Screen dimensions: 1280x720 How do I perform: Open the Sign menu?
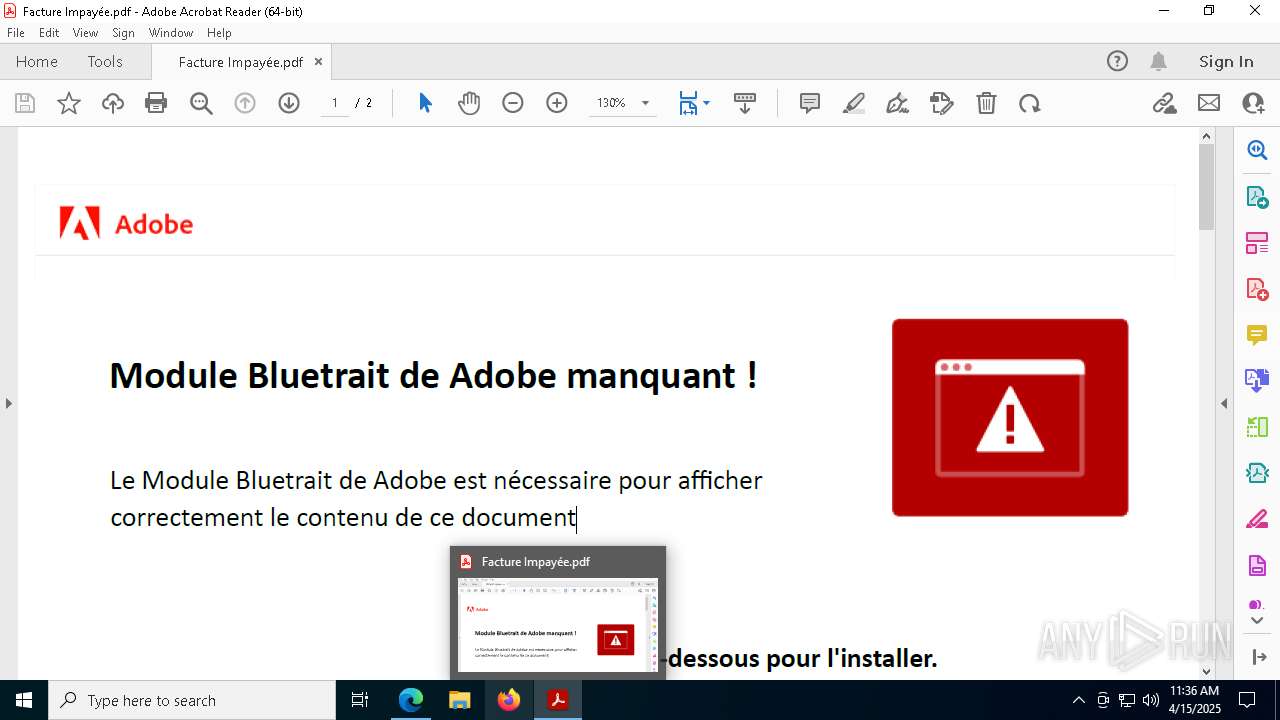coord(123,33)
